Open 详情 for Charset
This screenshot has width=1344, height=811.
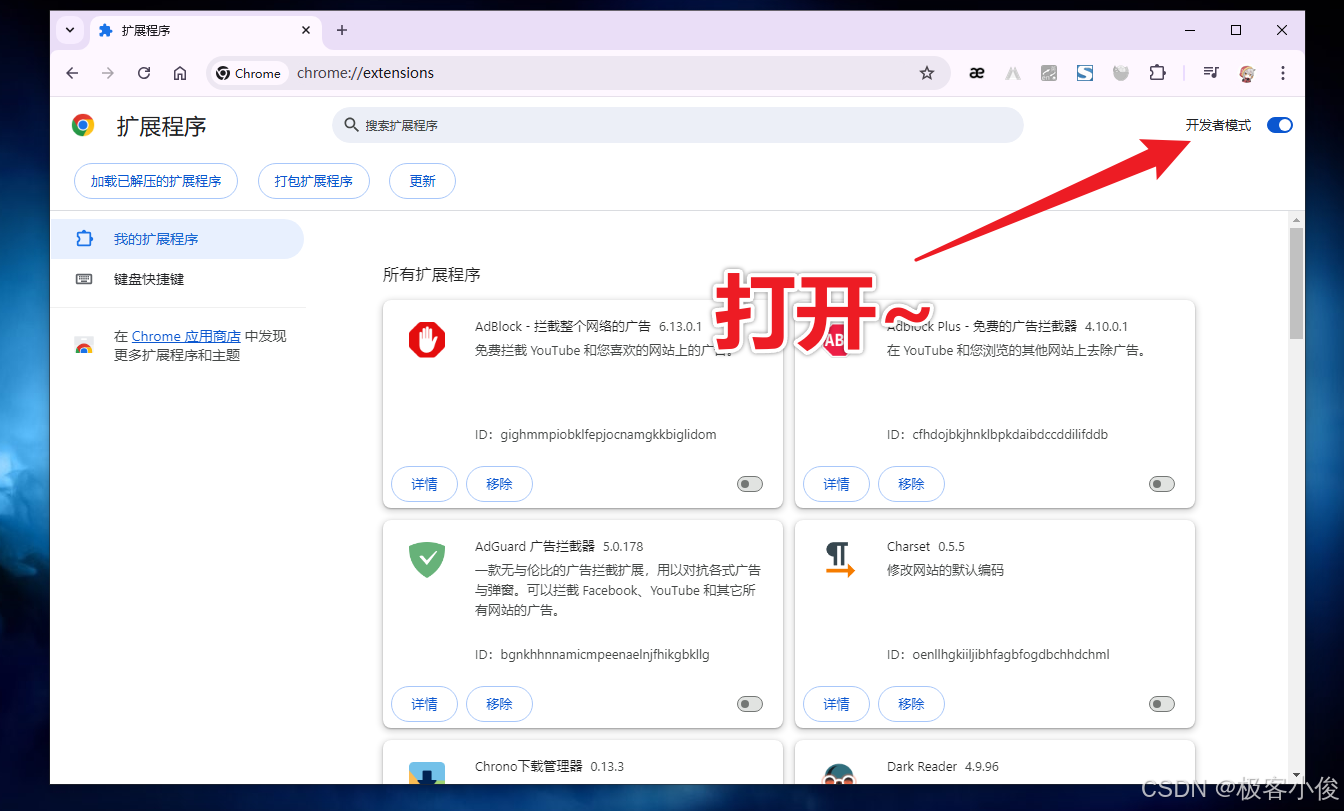coord(836,704)
